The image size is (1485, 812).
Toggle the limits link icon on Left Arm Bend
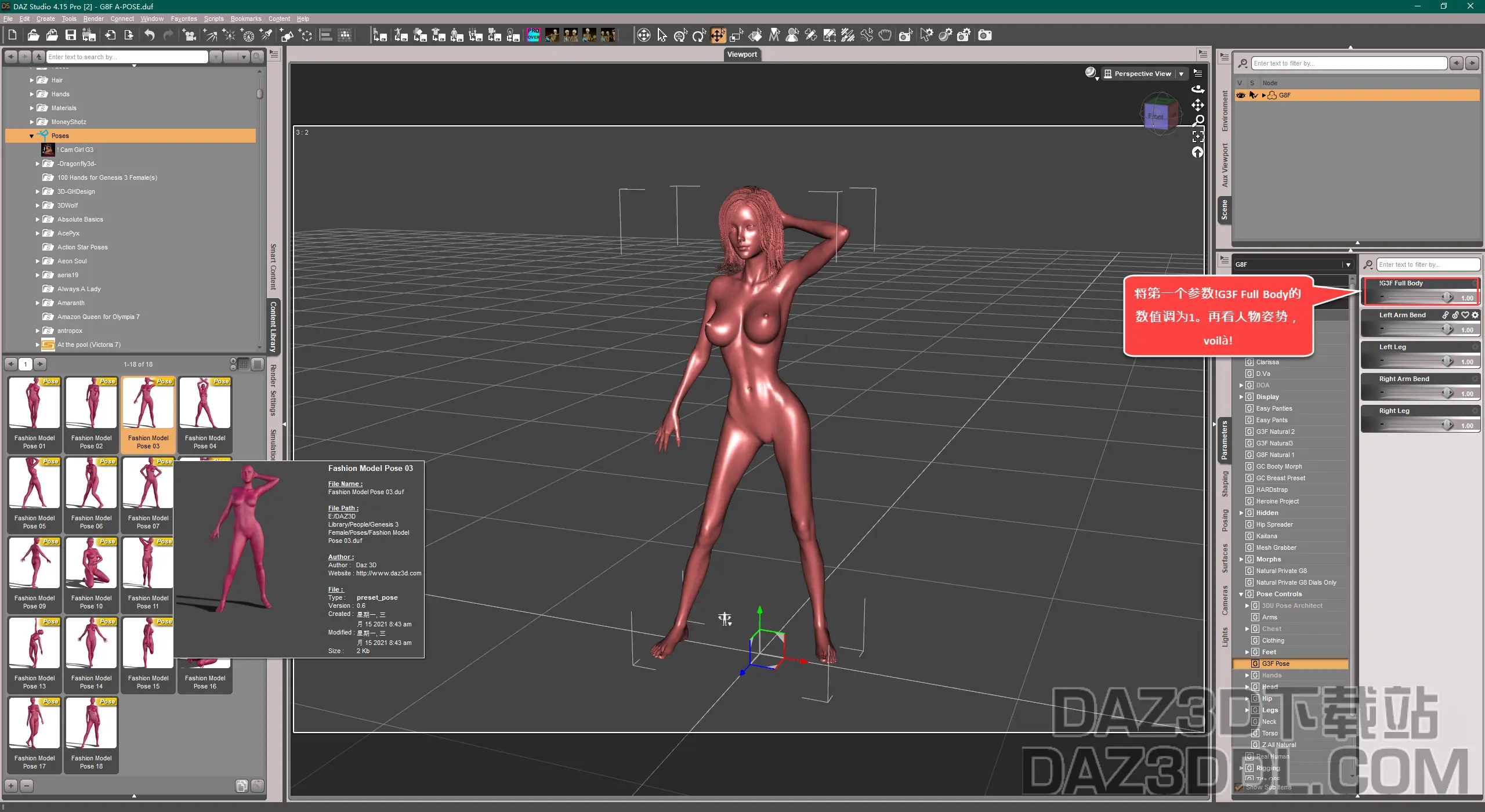tap(1446, 315)
